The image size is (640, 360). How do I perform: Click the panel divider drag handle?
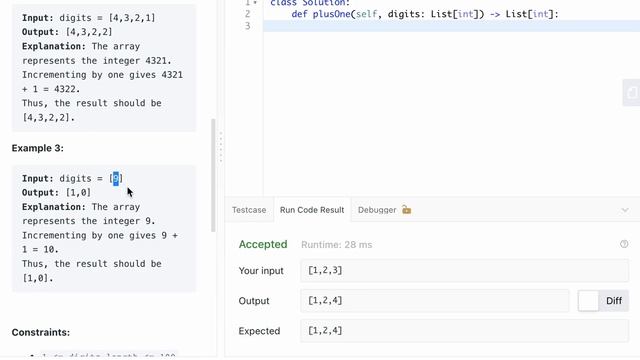(221, 147)
